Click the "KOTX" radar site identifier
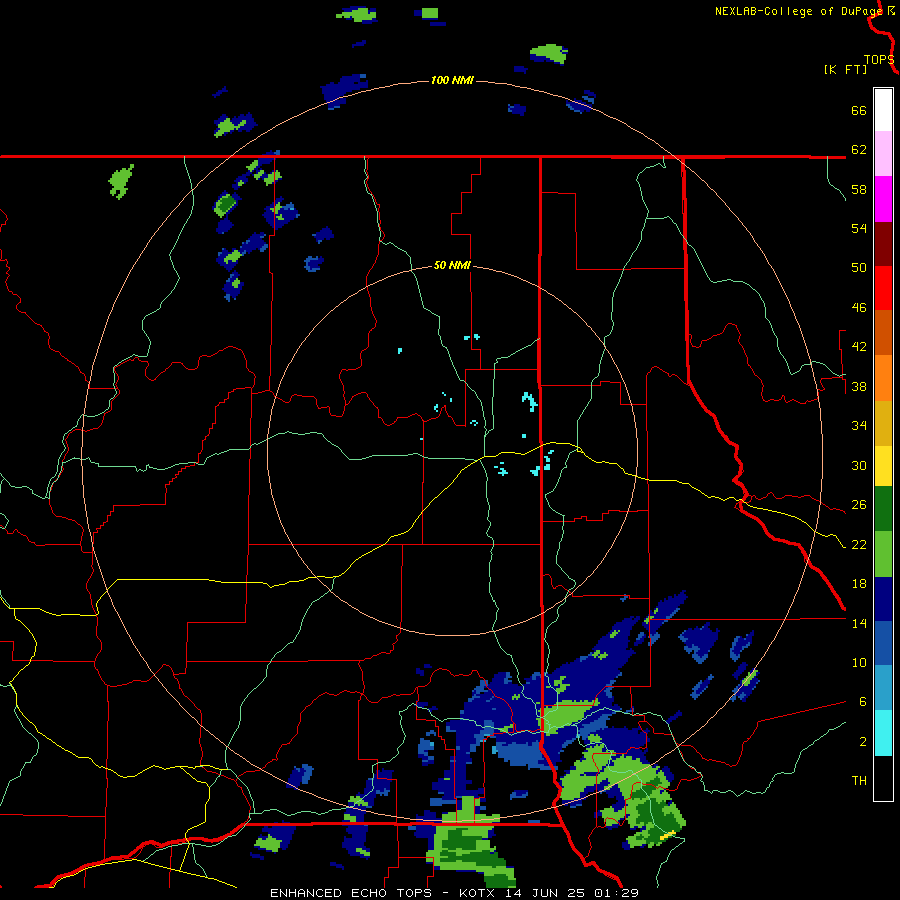900x900 pixels. click(x=478, y=893)
